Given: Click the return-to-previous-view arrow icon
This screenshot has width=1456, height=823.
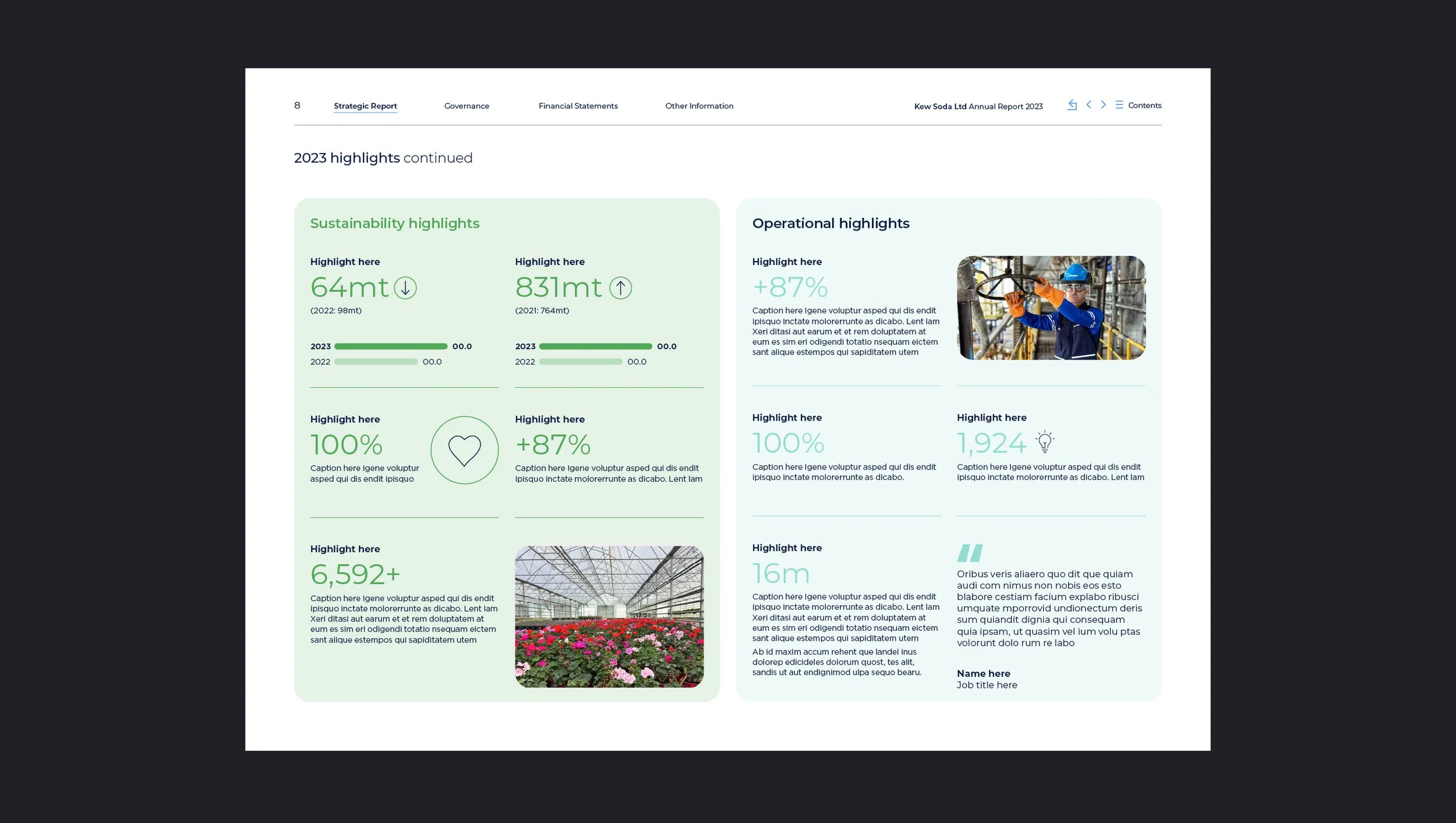Looking at the screenshot, I should point(1072,105).
